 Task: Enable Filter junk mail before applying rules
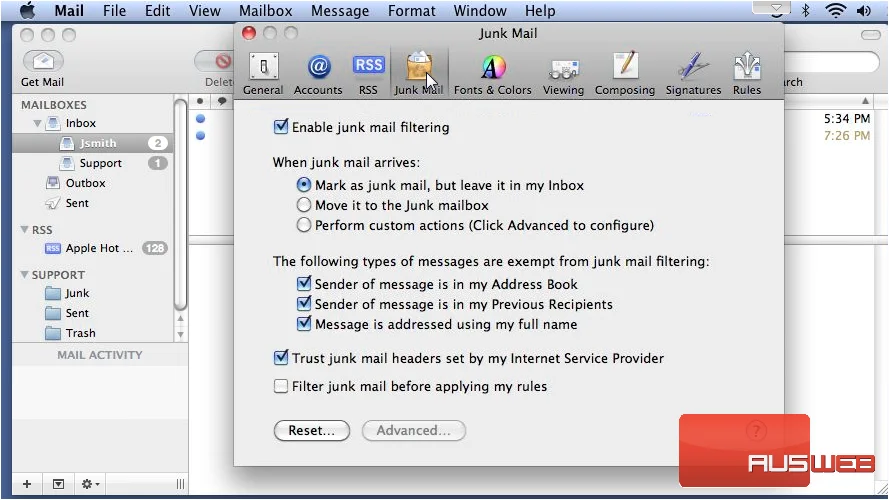tap(281, 386)
